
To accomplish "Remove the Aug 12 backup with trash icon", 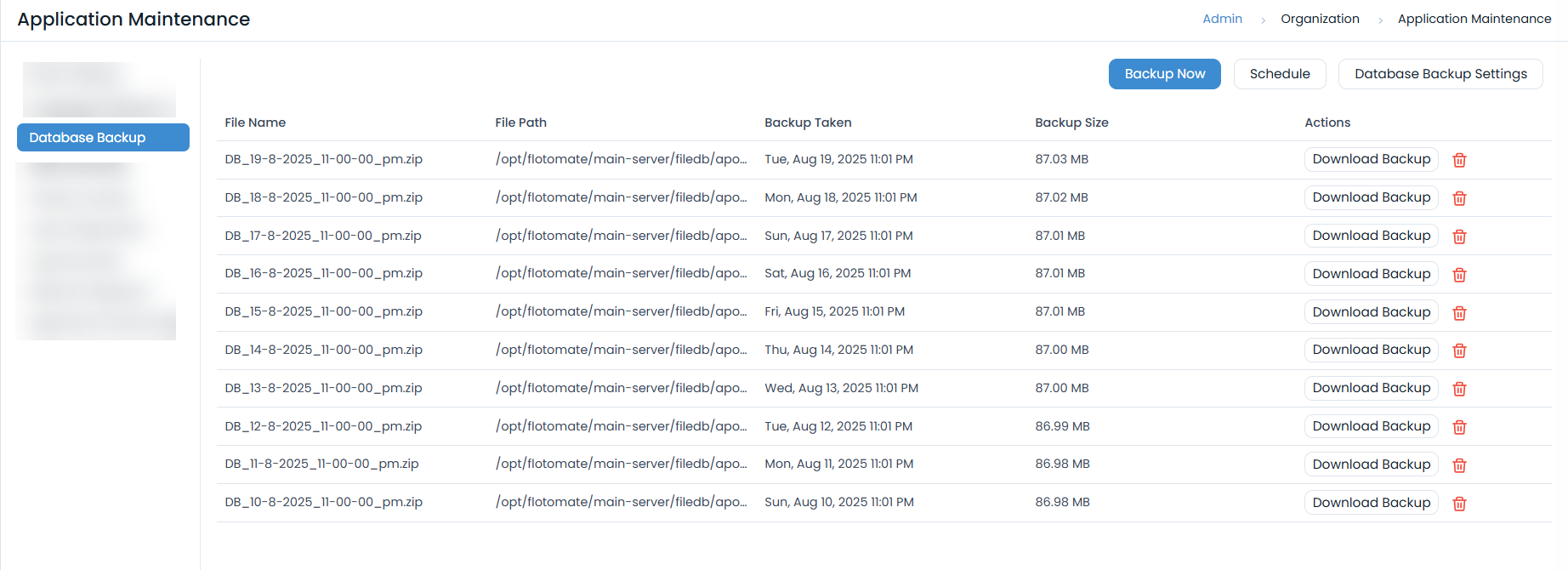I will click(x=1459, y=427).
